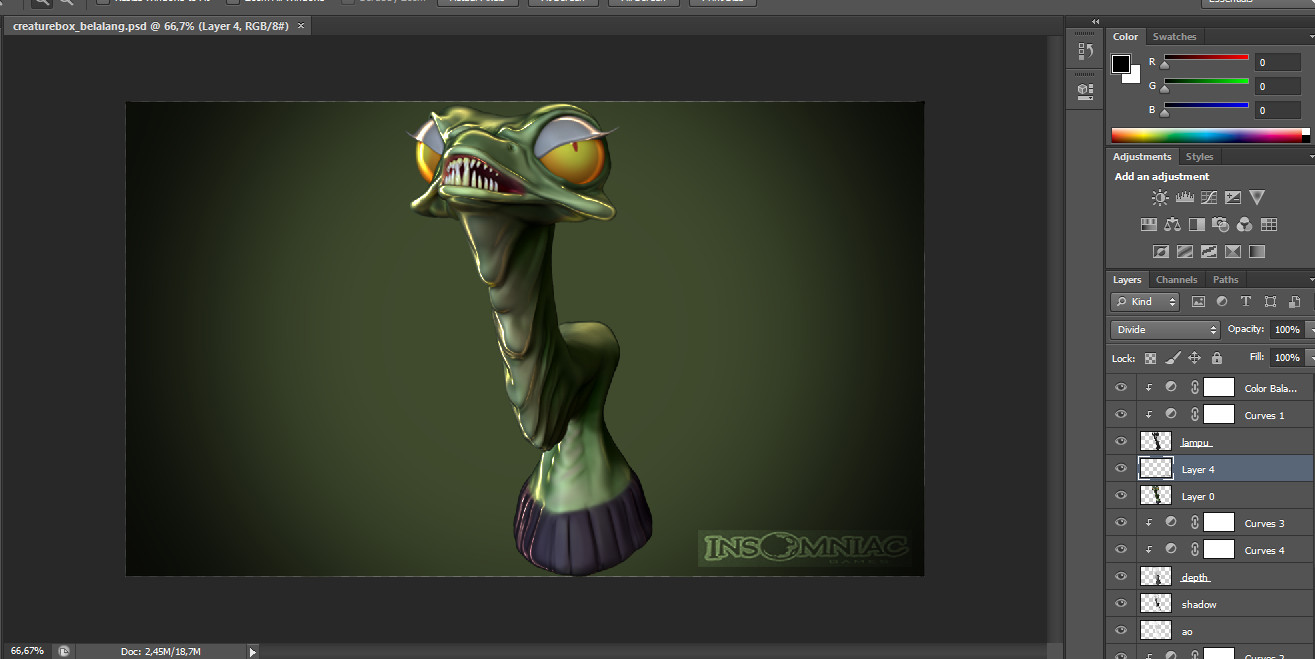This screenshot has width=1315, height=659.
Task: Filter layers by shape layers
Action: (x=1270, y=302)
